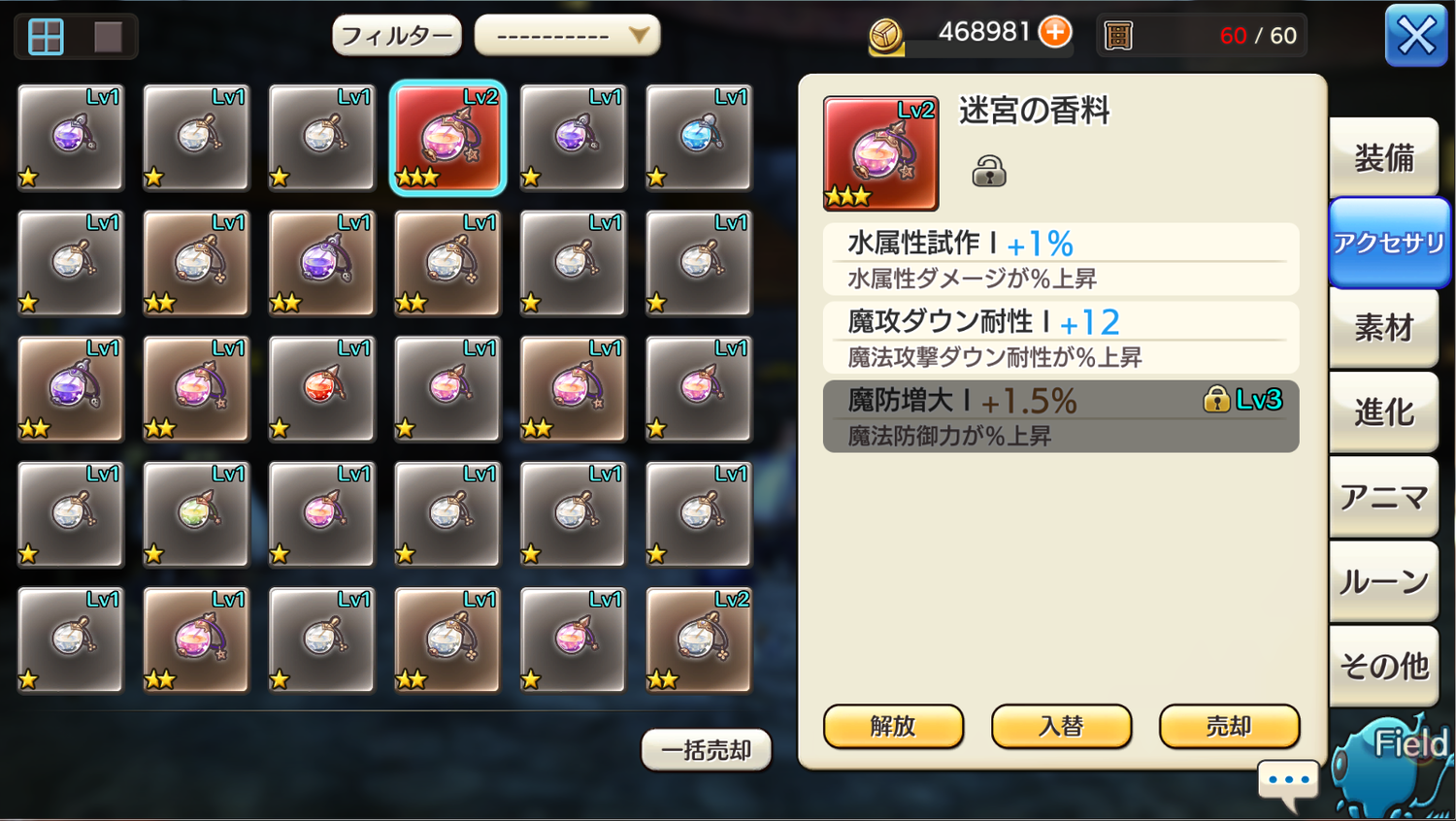Screen dimensions: 1456x821
Task: Switch to single large view icon
Action: click(x=108, y=37)
